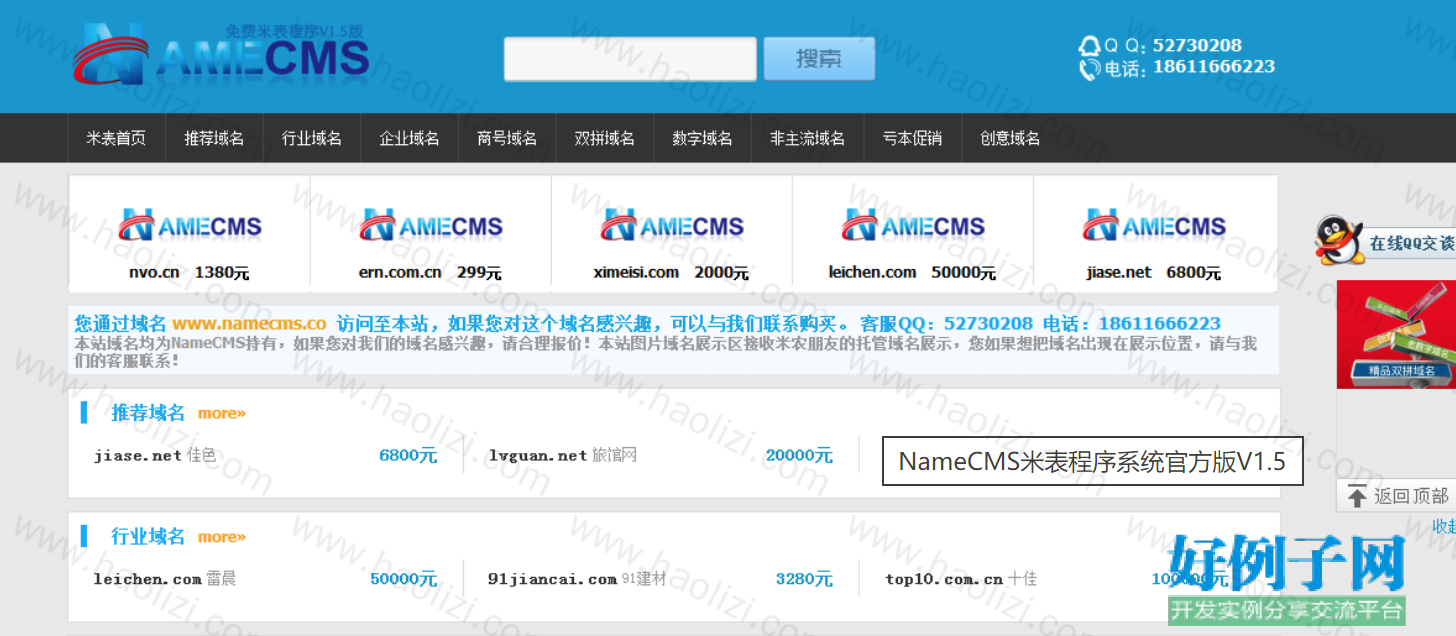1456x636 pixels.
Task: Click the 搜索 search button
Action: coord(819,59)
